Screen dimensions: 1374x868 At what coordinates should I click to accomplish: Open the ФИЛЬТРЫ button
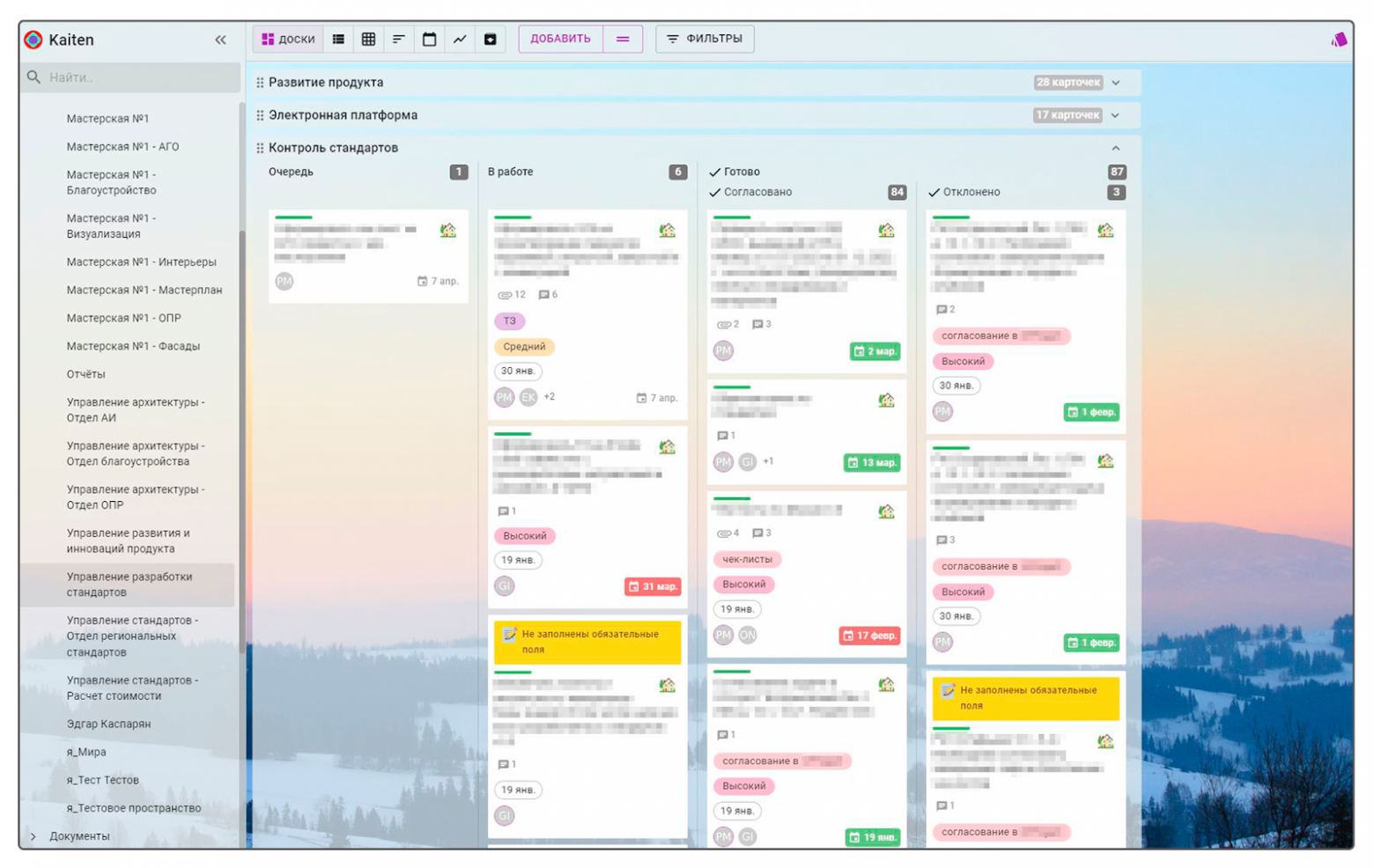(705, 39)
